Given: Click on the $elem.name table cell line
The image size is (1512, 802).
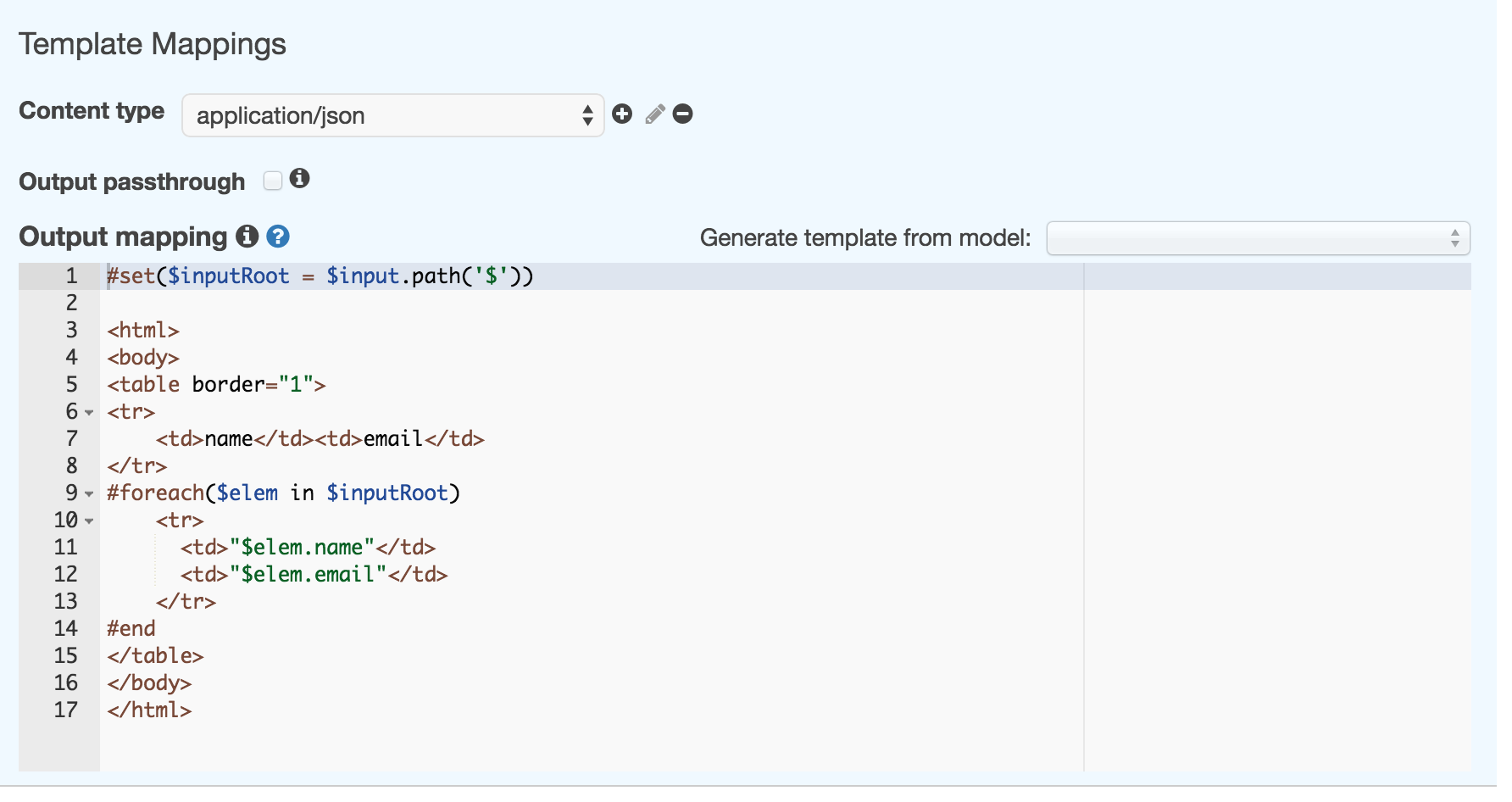Looking at the screenshot, I should point(308,548).
